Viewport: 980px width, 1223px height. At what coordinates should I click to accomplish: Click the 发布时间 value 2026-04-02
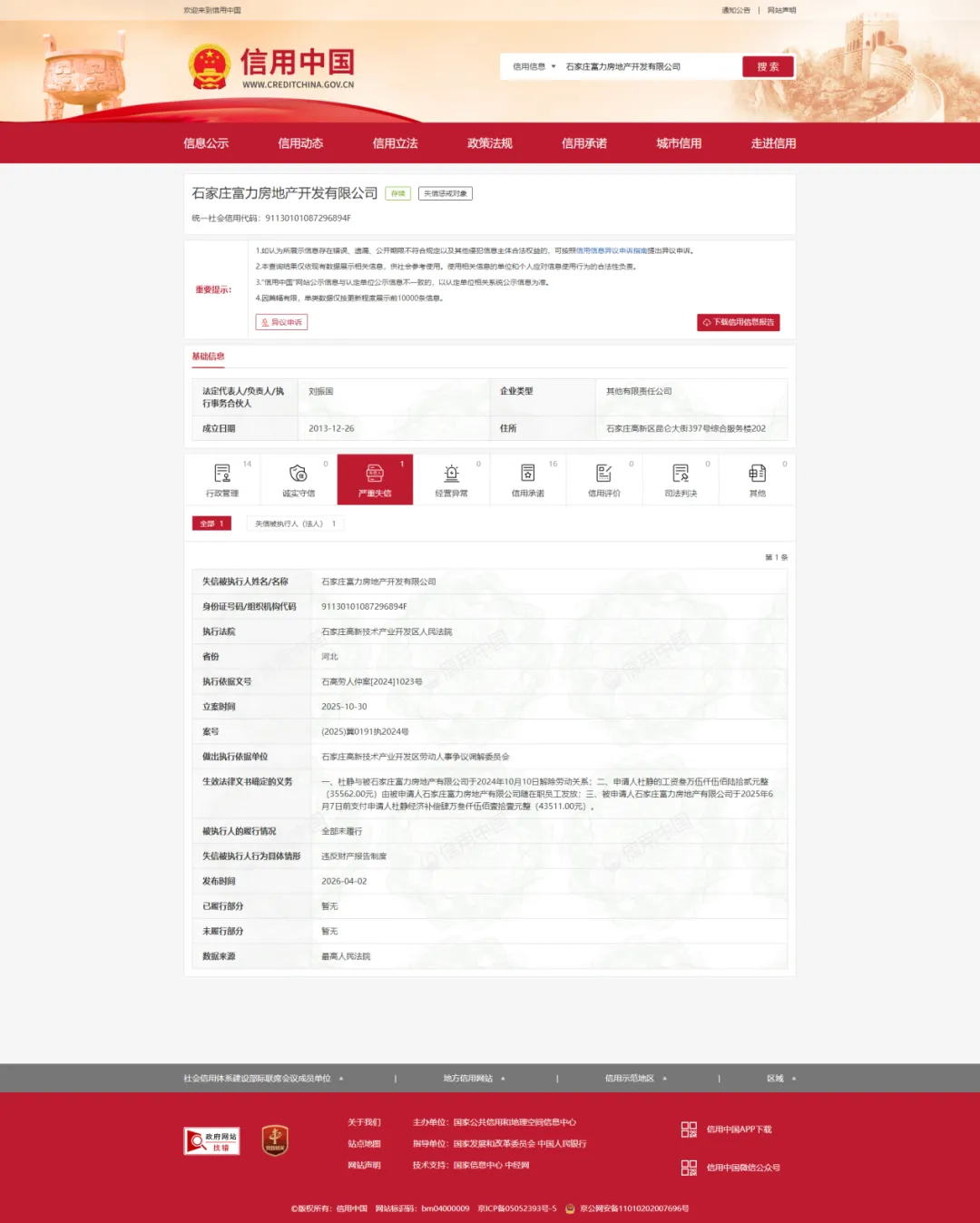[344, 881]
